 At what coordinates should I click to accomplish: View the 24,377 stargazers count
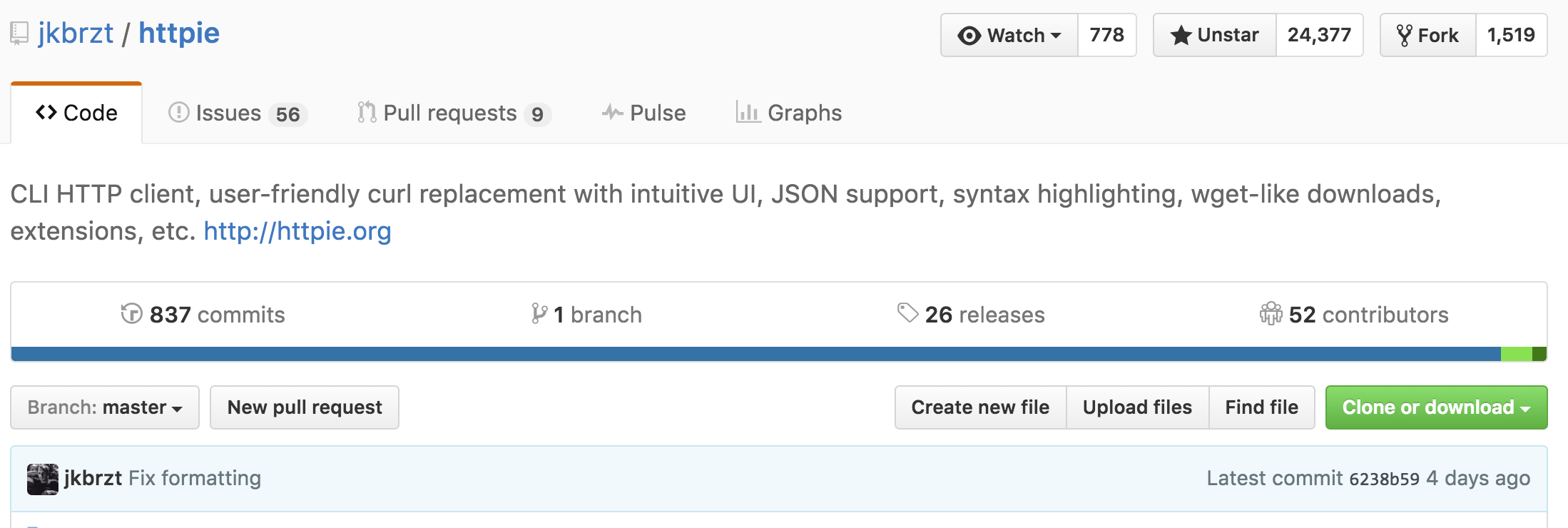1319,35
